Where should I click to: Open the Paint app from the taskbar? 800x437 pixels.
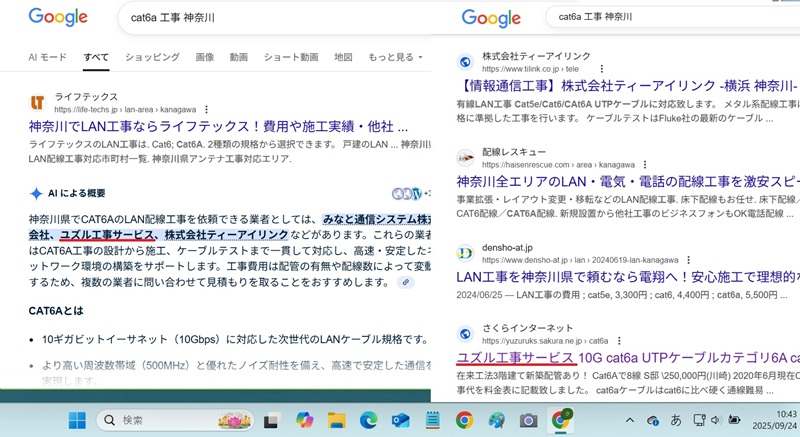[x=496, y=420]
